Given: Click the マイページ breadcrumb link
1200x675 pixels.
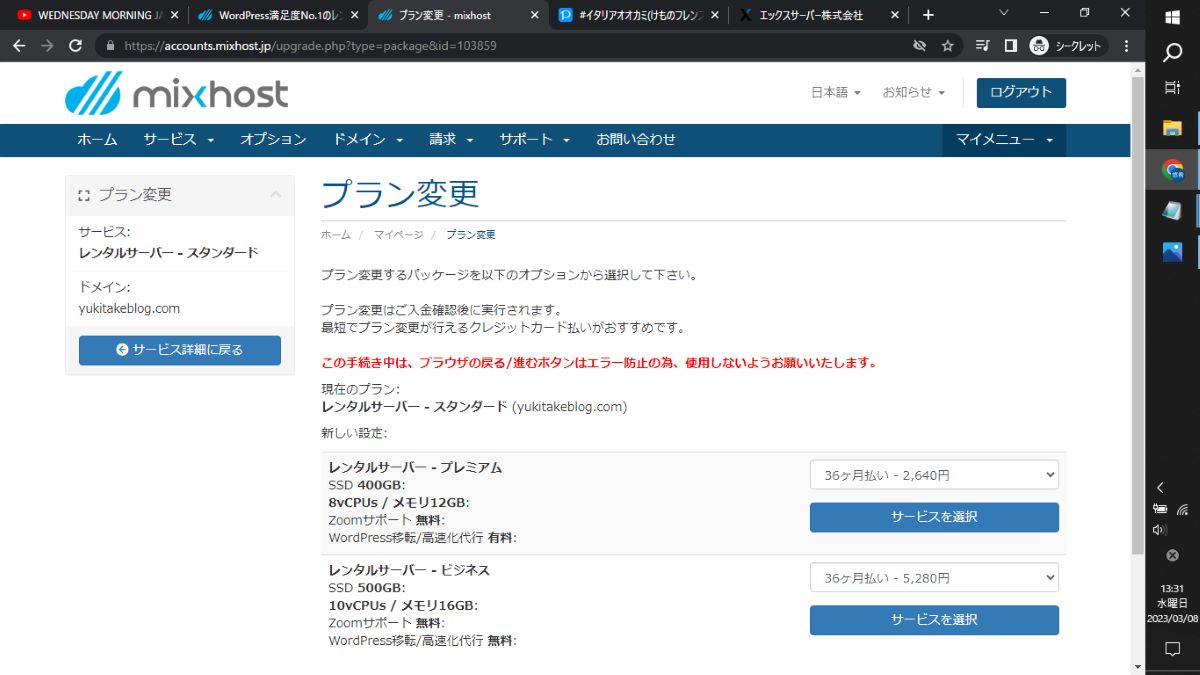Looking at the screenshot, I should 398,235.
